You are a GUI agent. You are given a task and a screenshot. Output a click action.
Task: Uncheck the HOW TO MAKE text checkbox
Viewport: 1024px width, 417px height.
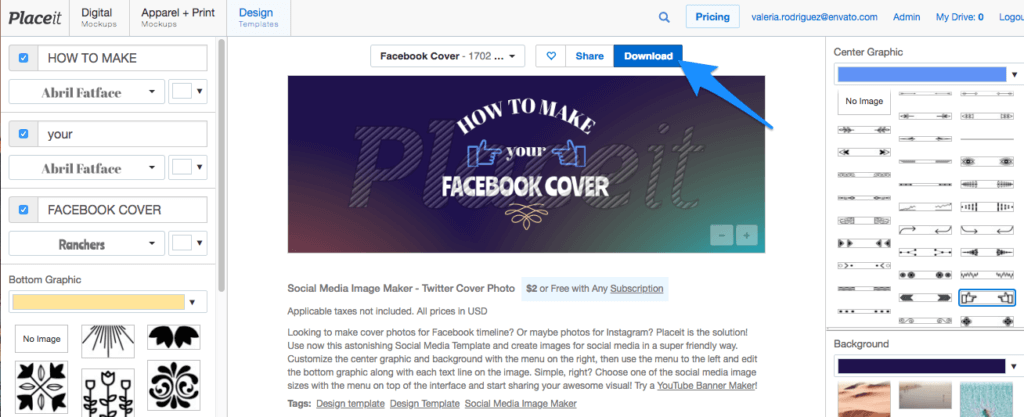click(24, 58)
